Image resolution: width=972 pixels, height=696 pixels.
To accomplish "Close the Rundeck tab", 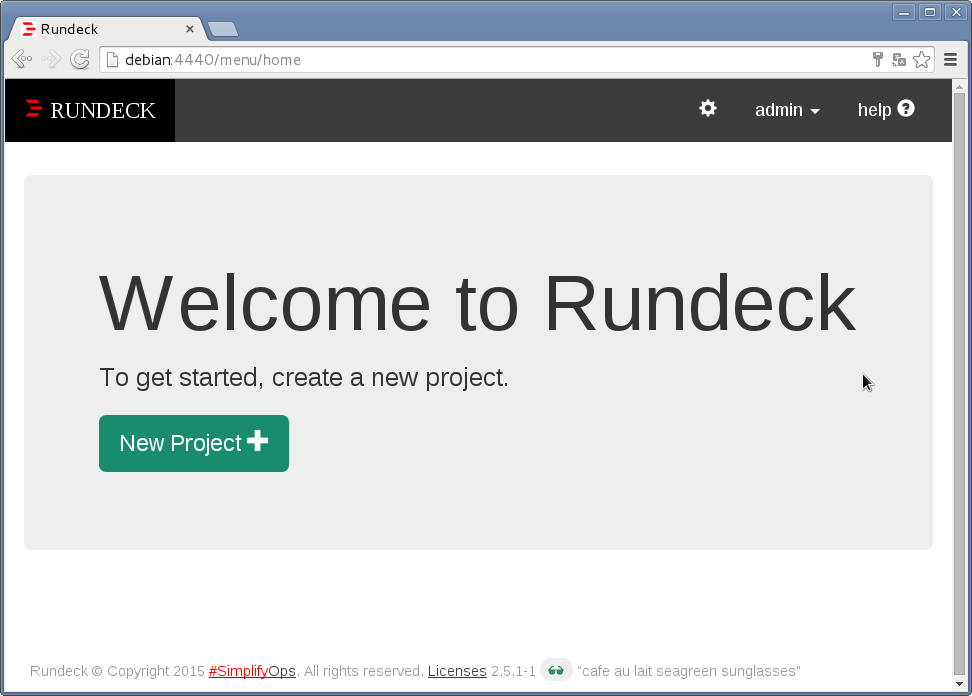I will click(190, 29).
